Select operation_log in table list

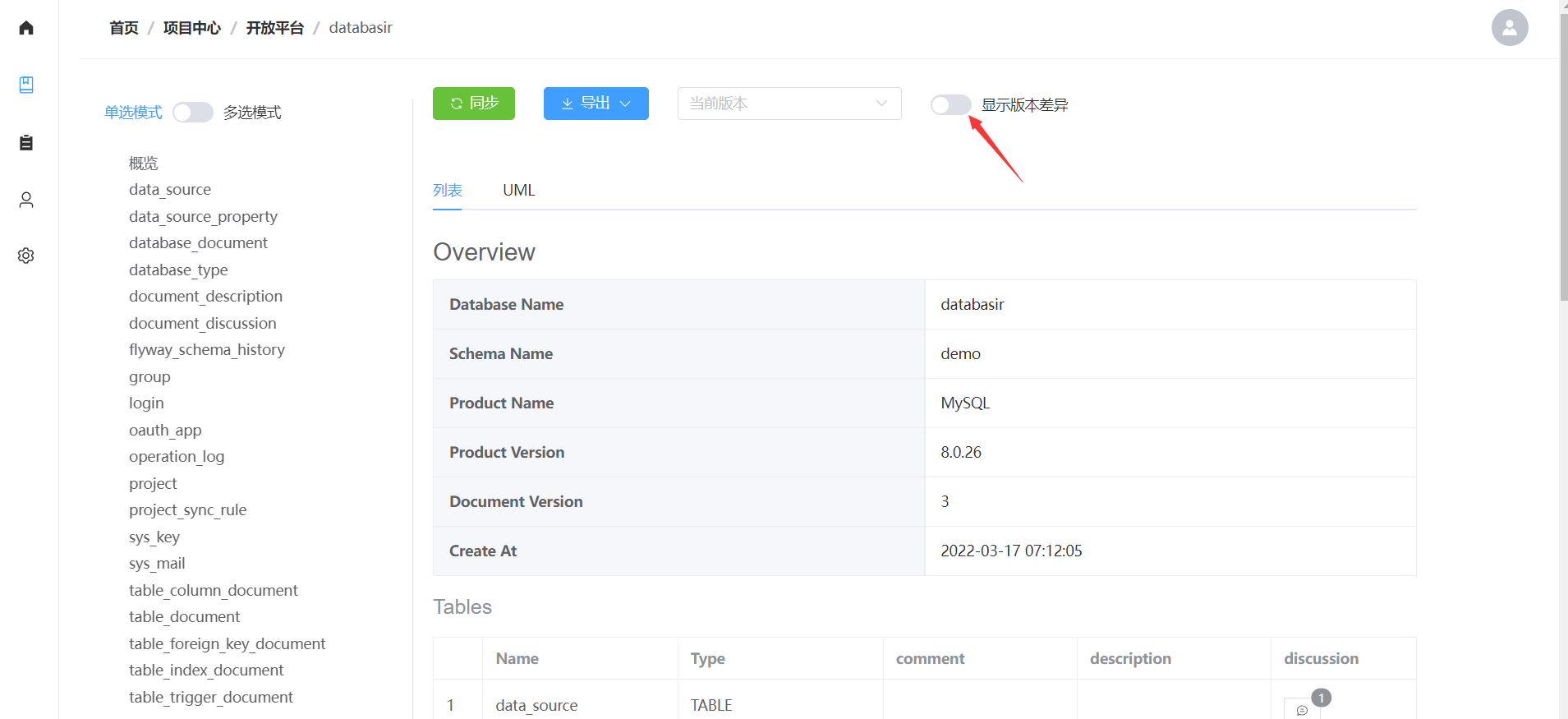coord(176,456)
